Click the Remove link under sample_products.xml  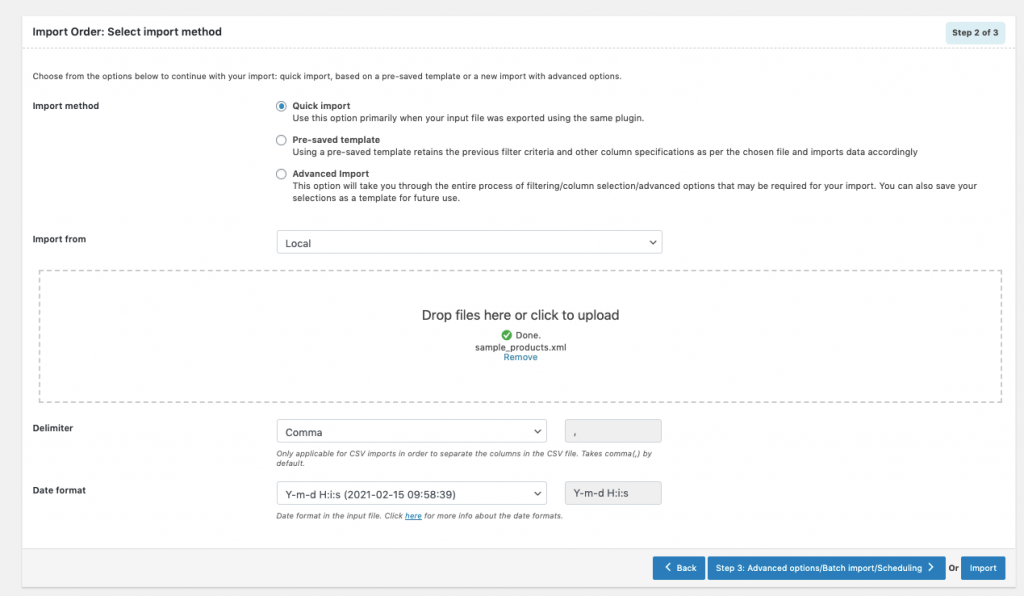(520, 357)
